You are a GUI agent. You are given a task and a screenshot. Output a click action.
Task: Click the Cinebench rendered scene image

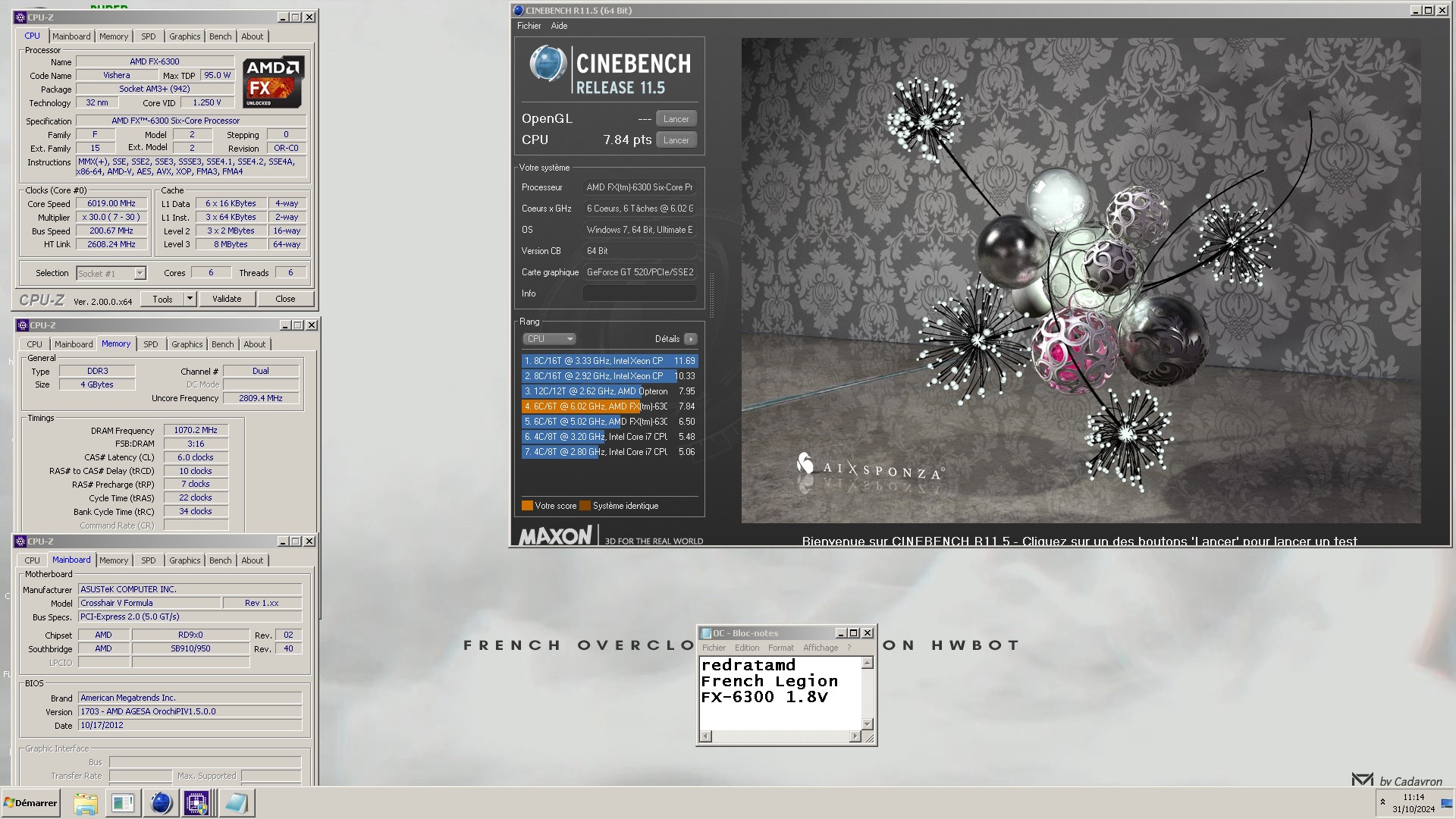1081,281
